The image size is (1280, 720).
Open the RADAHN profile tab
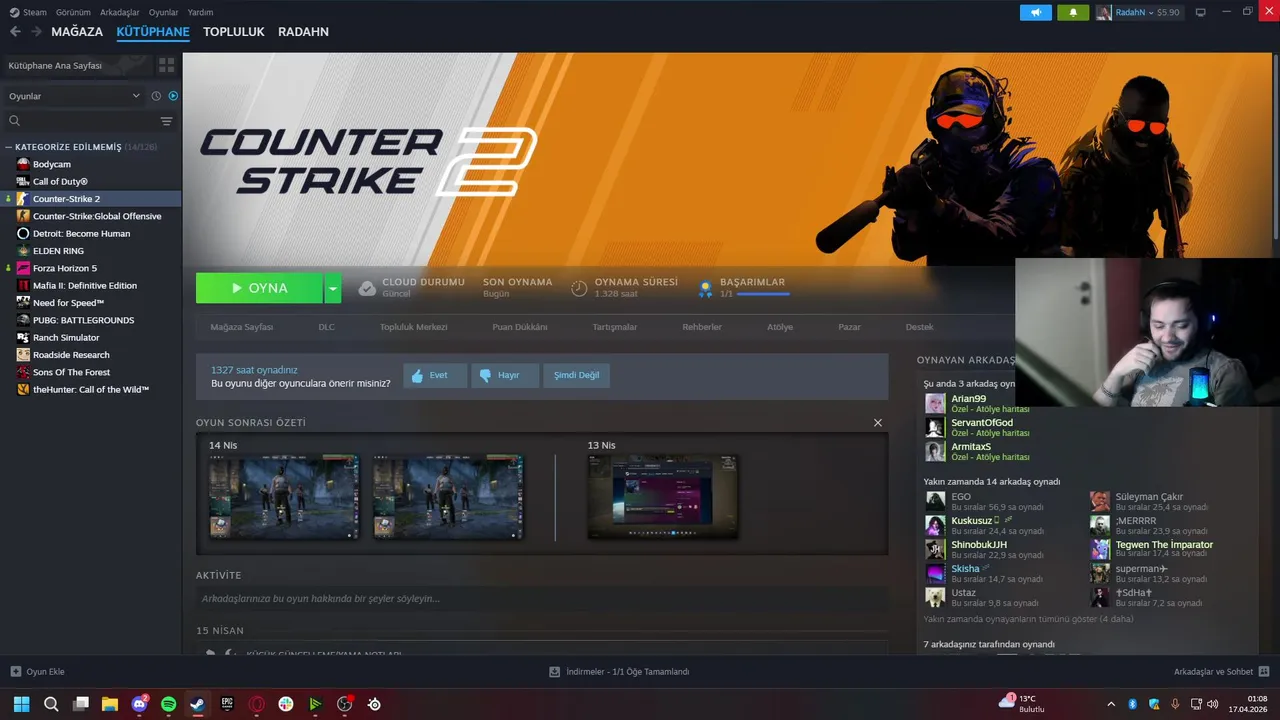click(x=303, y=32)
